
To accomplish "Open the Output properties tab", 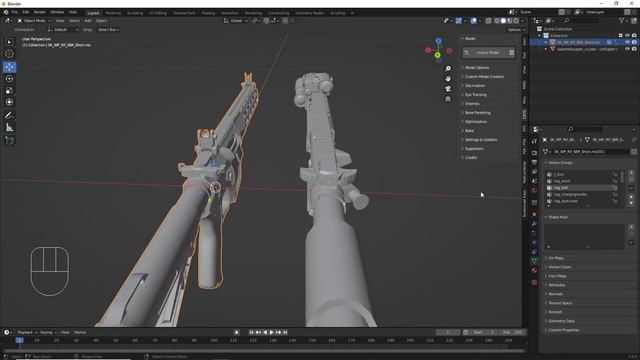I will click(534, 162).
